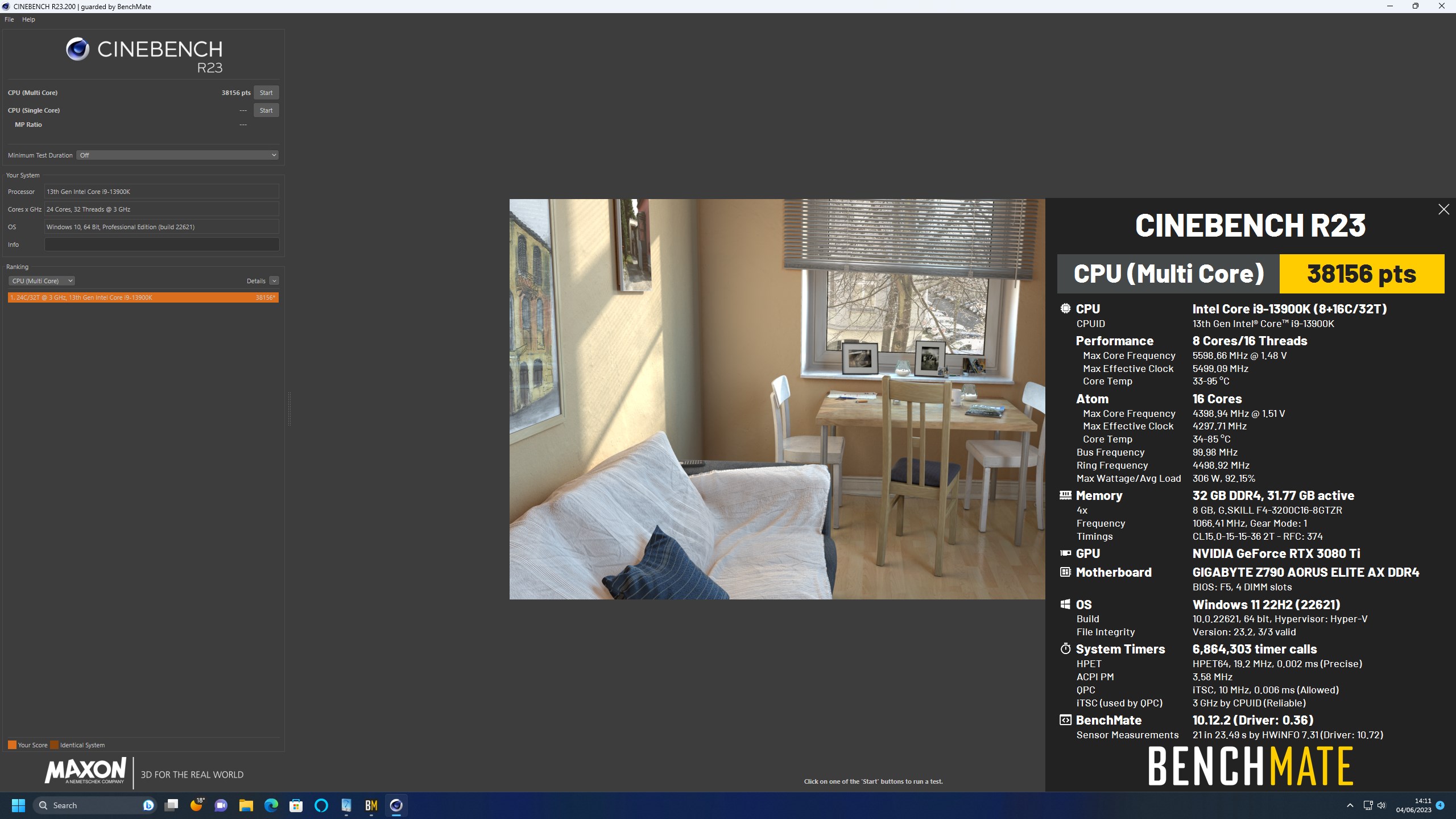Open network settings from the tray
1456x819 pixels.
[x=1368, y=805]
